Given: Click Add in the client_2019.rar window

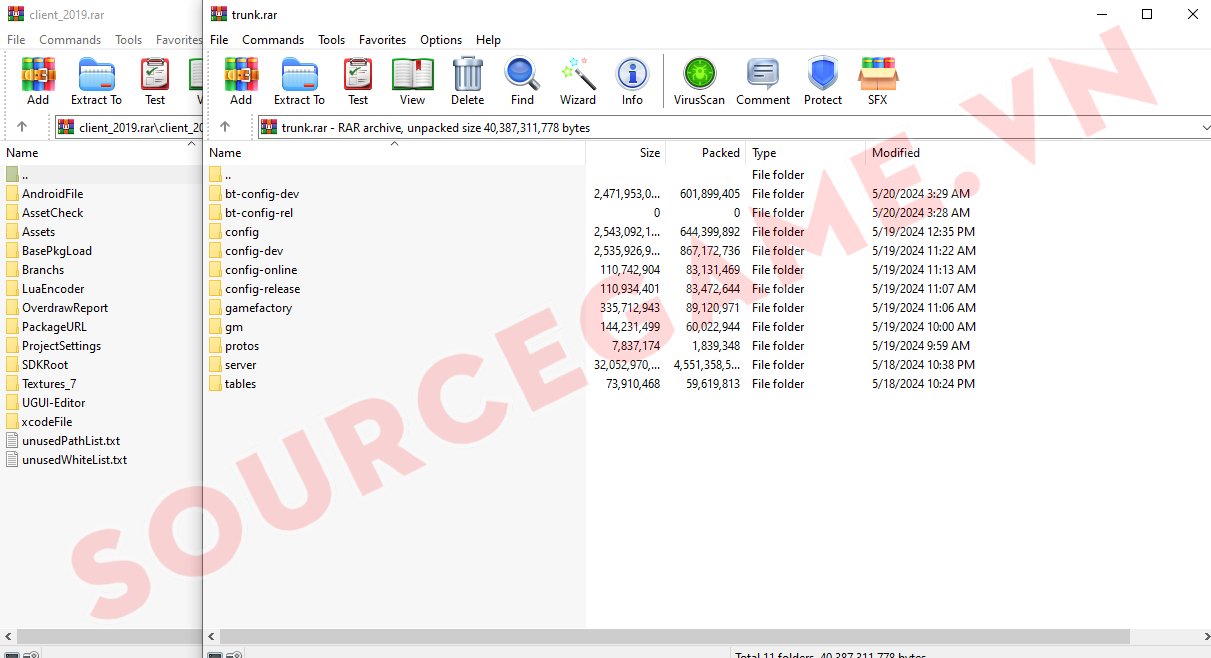Looking at the screenshot, I should click(38, 81).
